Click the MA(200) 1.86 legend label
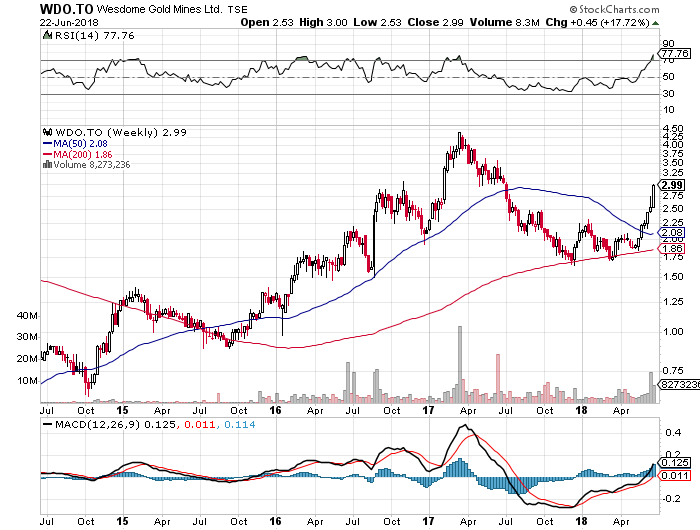 (x=83, y=154)
